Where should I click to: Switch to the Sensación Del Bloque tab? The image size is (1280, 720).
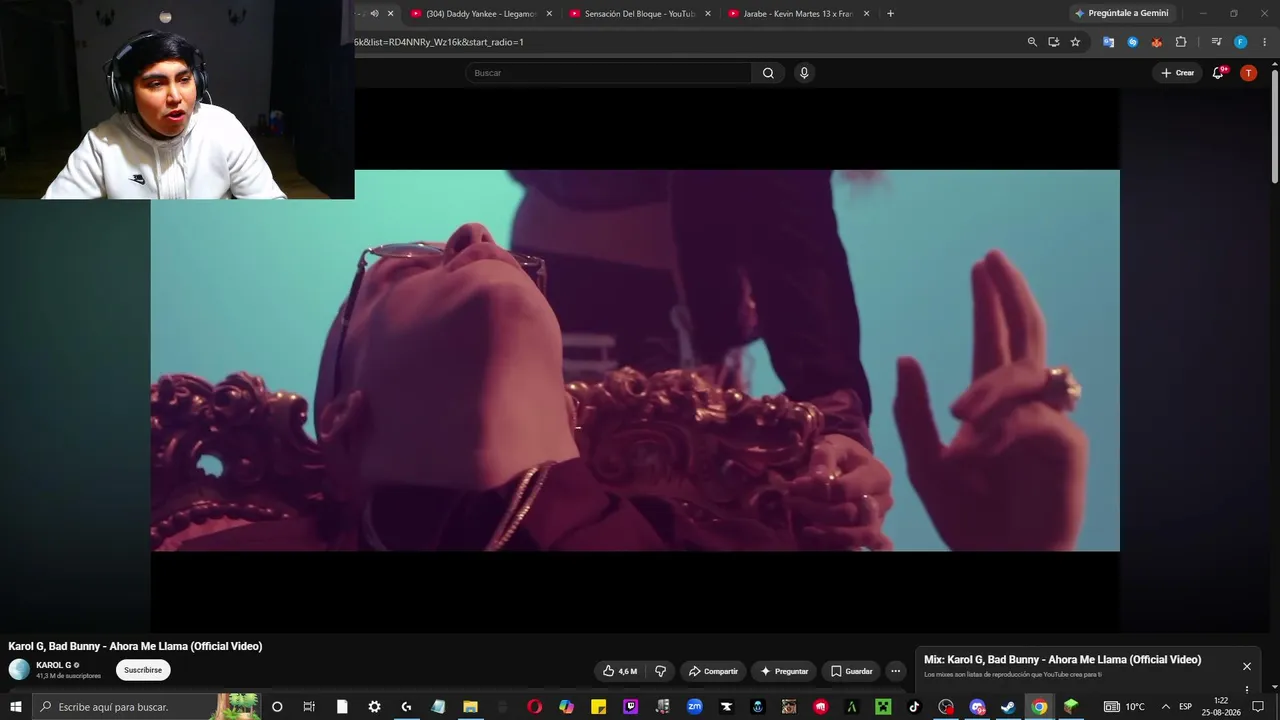coord(638,14)
